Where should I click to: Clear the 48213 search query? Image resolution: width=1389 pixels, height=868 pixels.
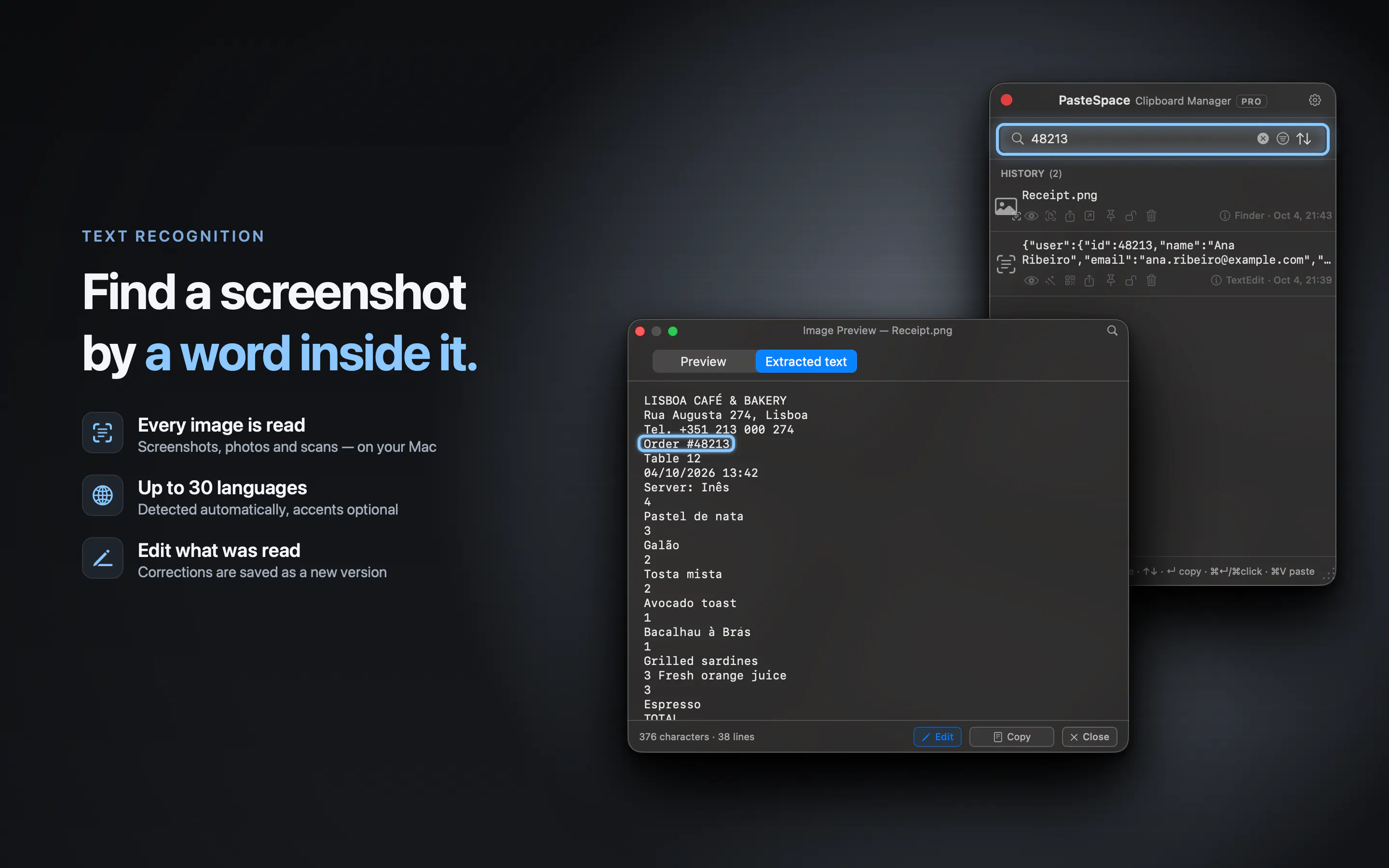(1263, 138)
